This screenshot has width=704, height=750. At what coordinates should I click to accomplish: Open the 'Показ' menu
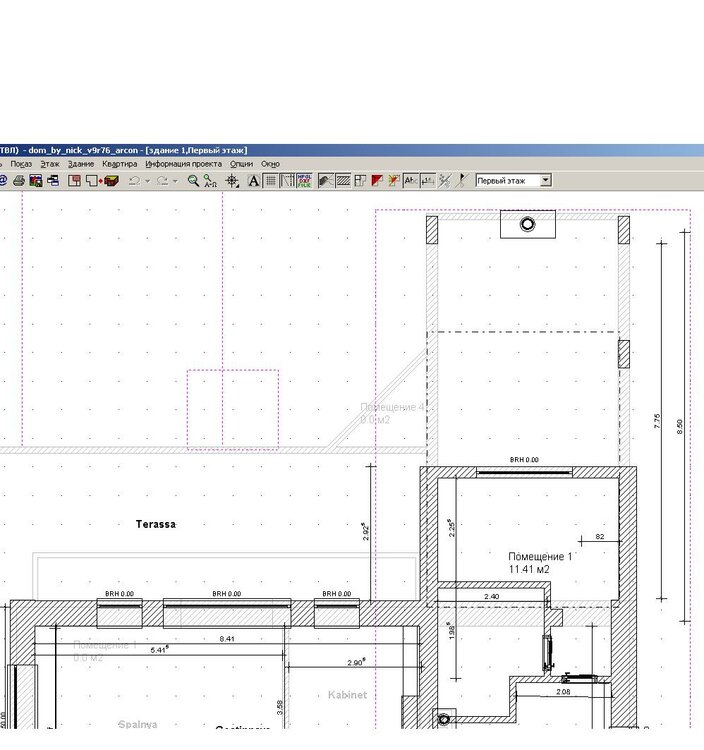coord(21,164)
